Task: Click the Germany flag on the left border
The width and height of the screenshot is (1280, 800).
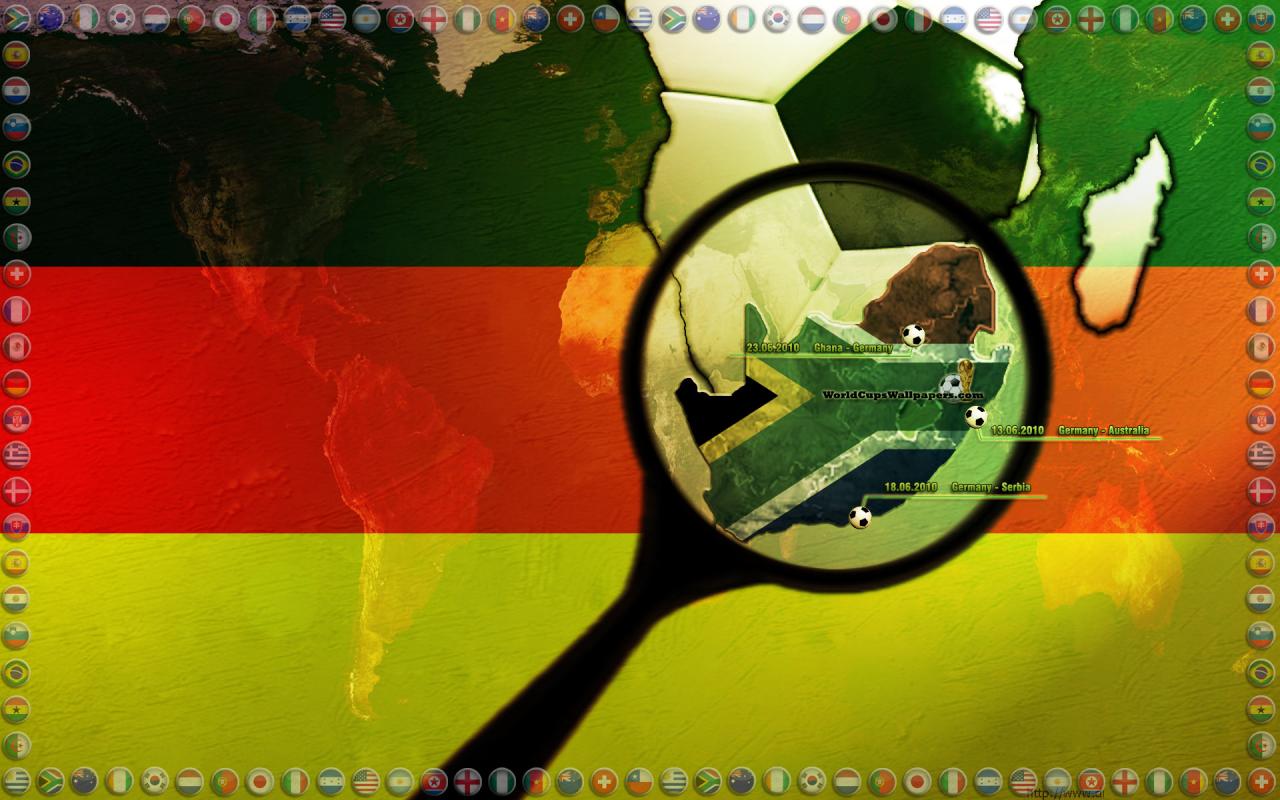Action: click(16, 383)
